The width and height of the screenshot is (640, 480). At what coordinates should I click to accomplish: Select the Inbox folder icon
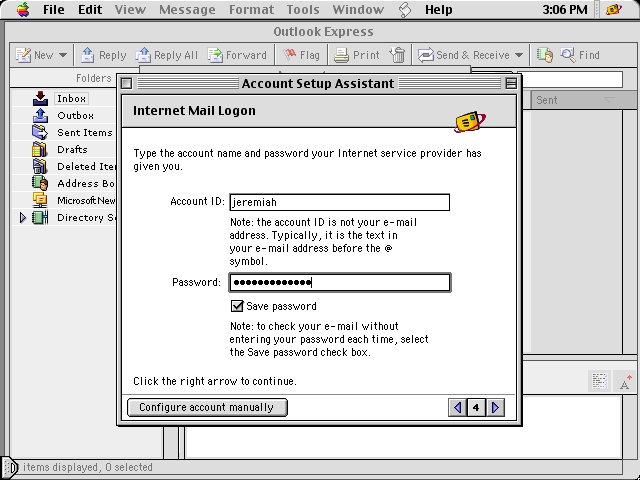click(x=40, y=98)
